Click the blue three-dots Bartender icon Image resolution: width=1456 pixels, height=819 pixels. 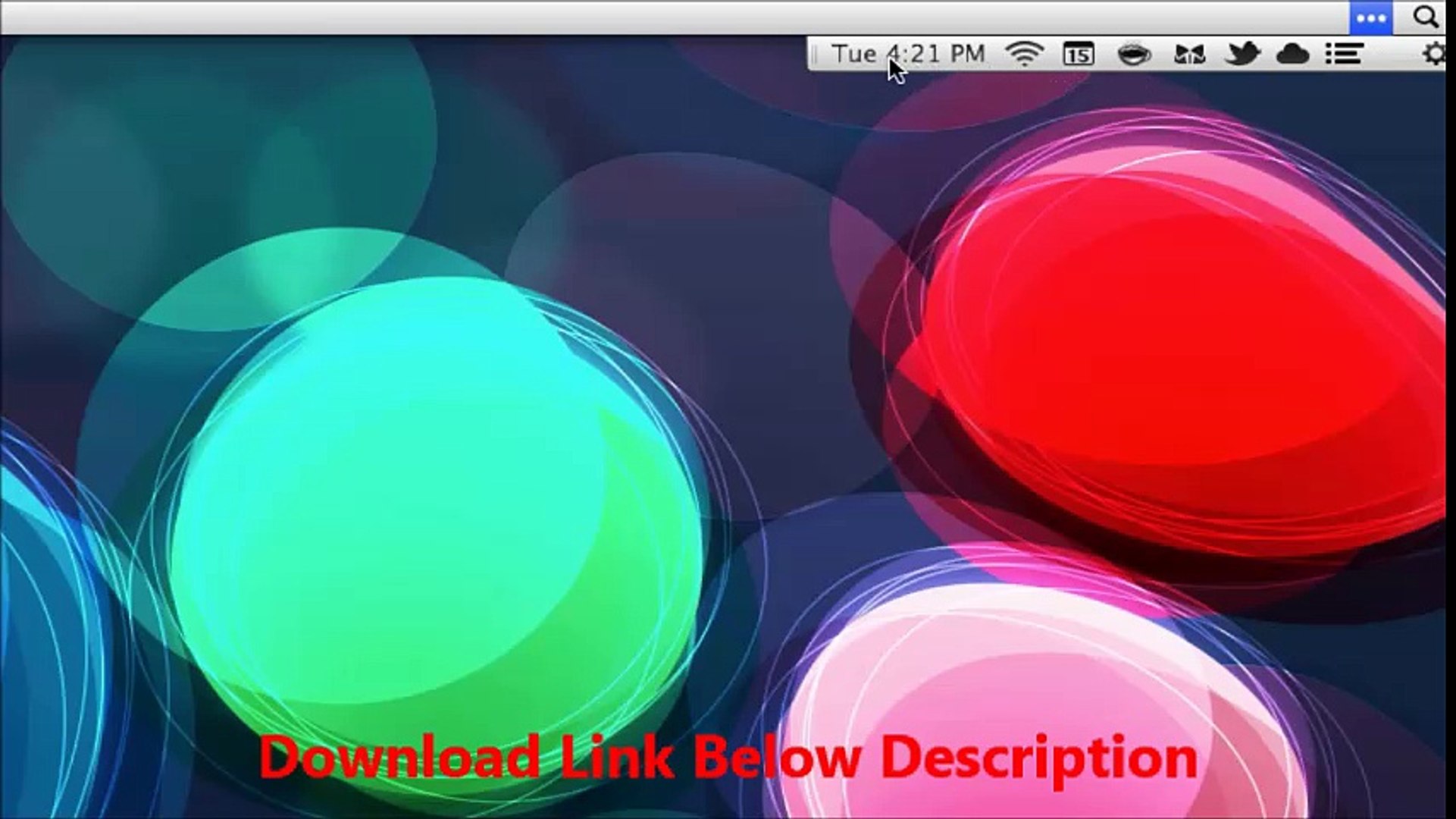(x=1370, y=17)
